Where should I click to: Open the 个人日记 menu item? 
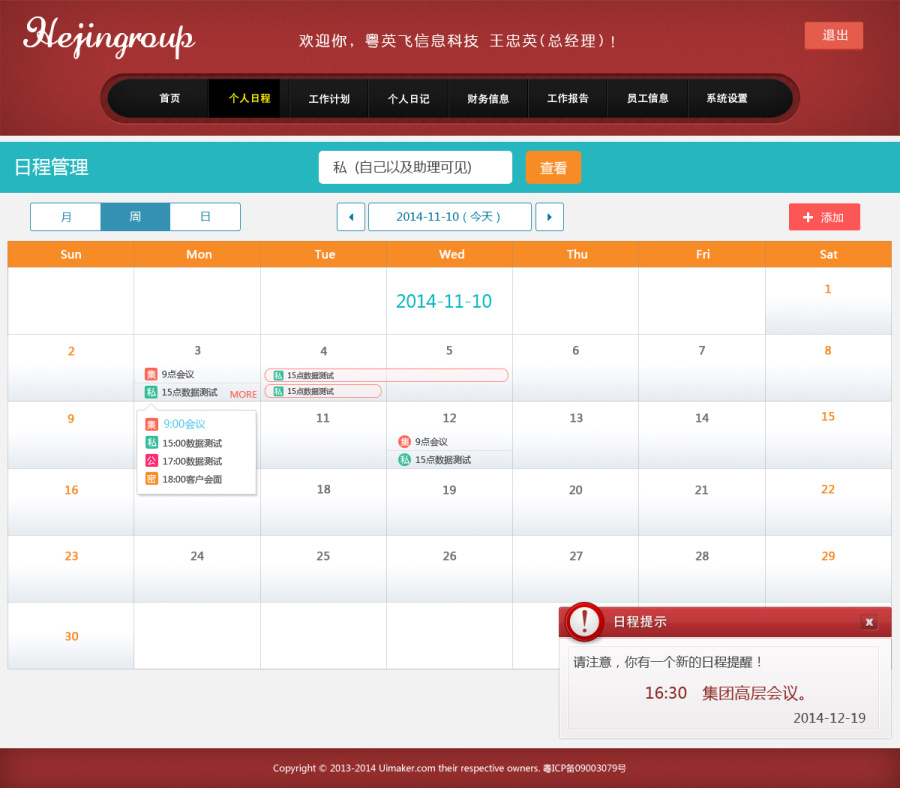[409, 99]
